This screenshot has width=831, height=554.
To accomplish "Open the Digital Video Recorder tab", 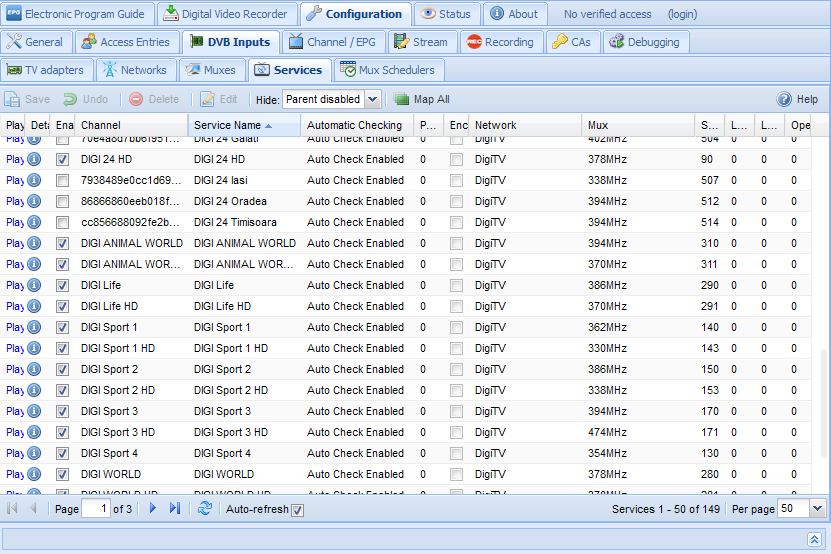I will pyautogui.click(x=226, y=14).
